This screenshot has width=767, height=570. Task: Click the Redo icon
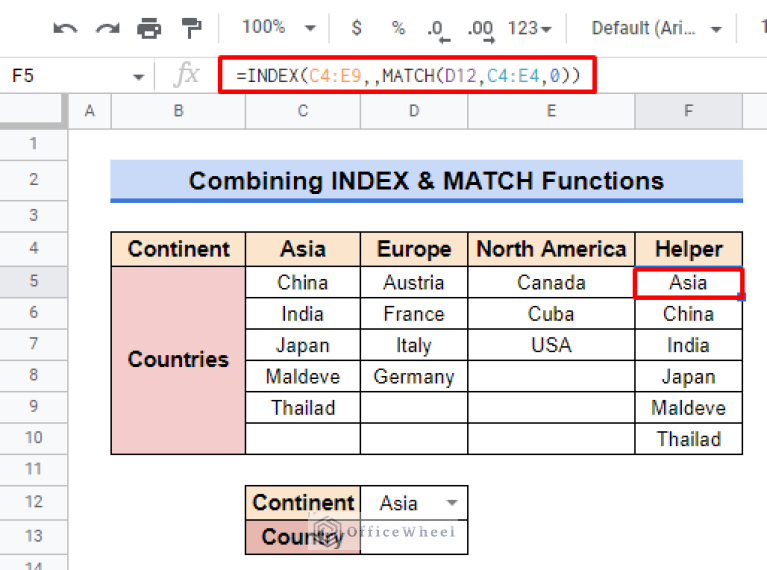coord(108,28)
